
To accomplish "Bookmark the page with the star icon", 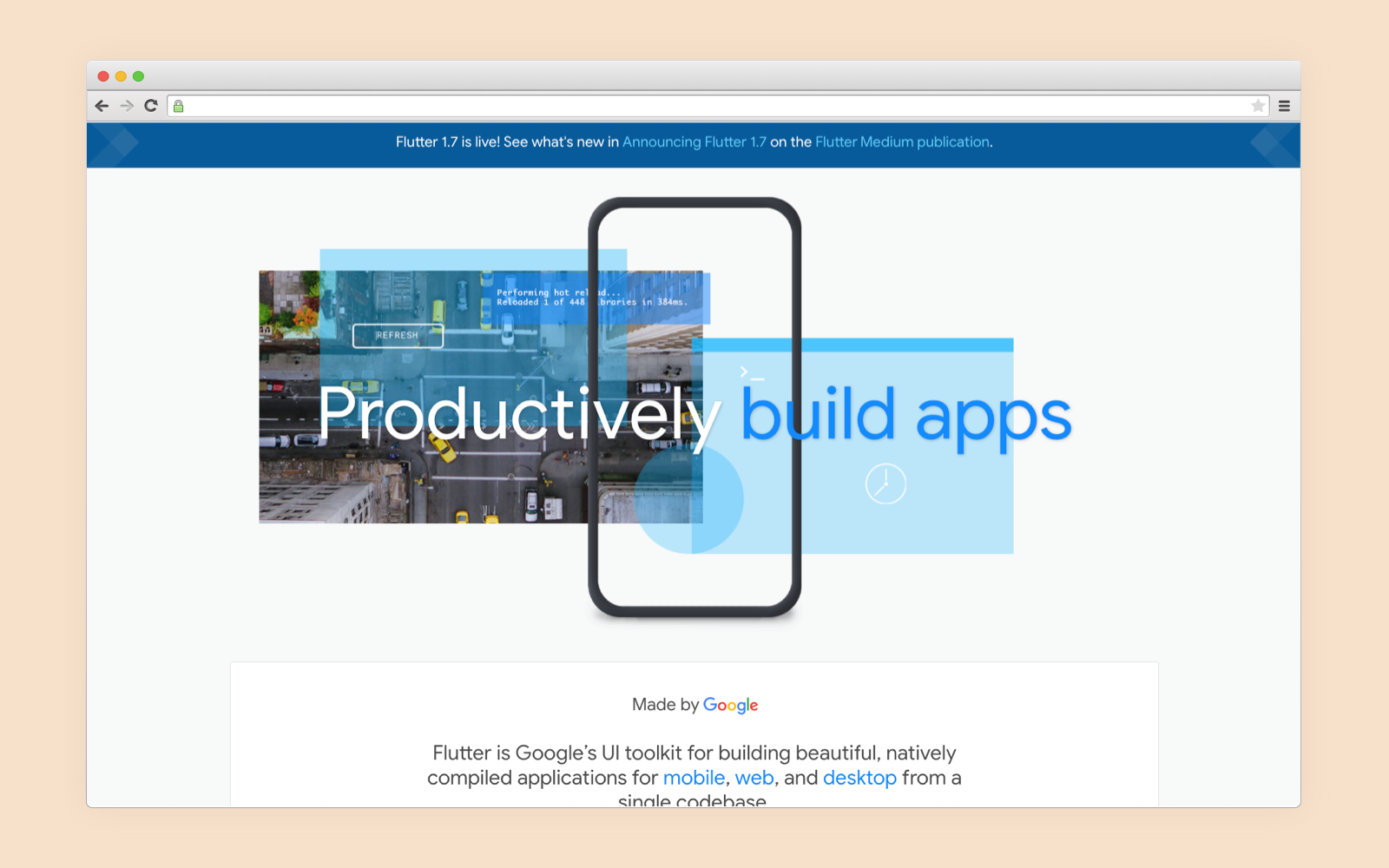I will pyautogui.click(x=1258, y=106).
